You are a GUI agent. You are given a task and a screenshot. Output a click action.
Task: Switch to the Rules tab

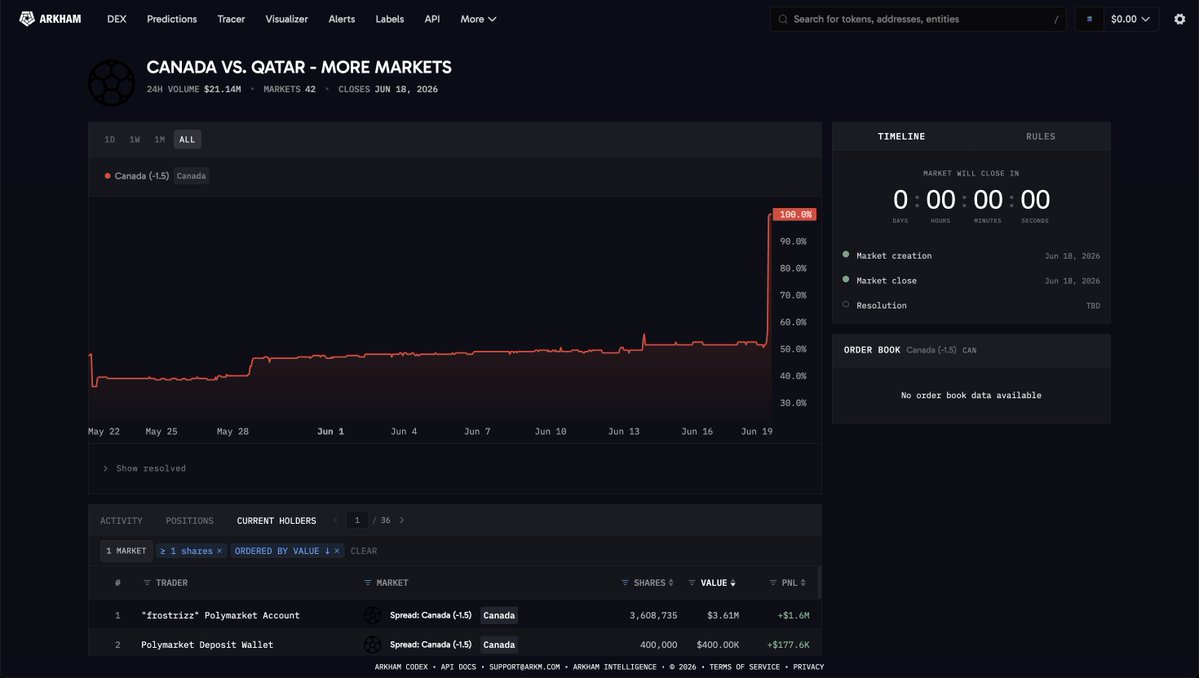(1040, 137)
